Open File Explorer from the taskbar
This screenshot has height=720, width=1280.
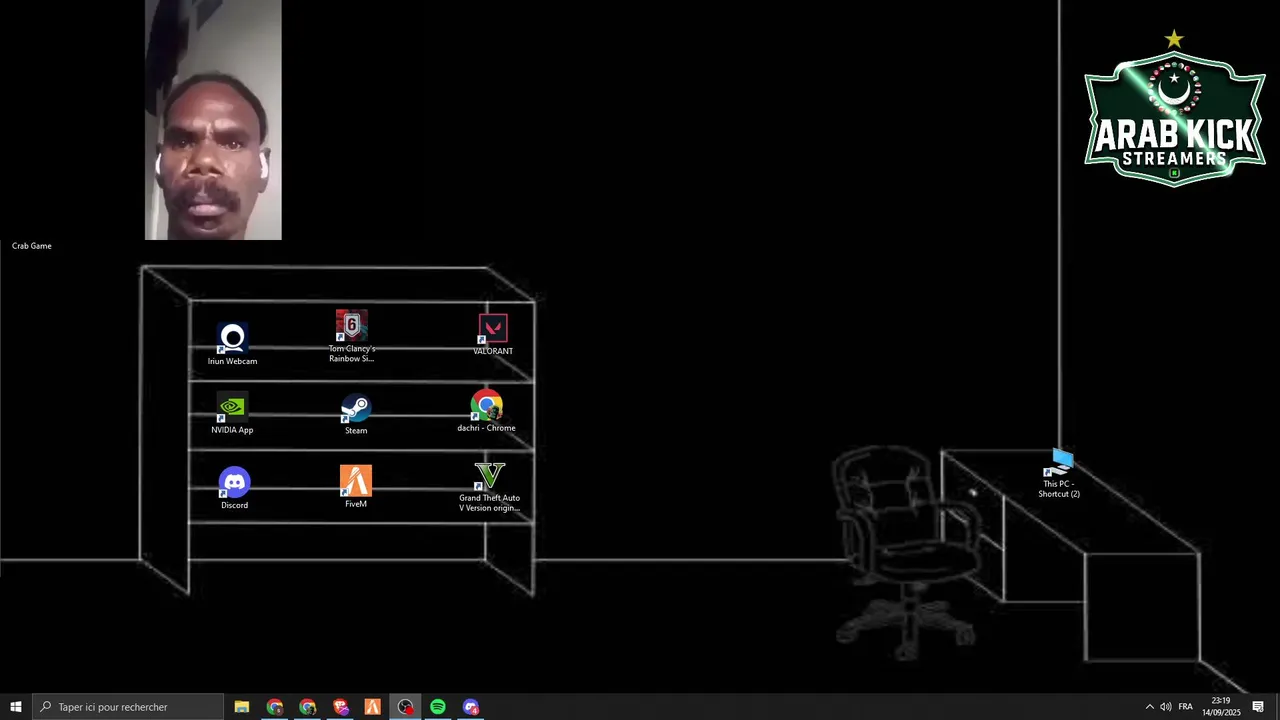click(x=242, y=707)
